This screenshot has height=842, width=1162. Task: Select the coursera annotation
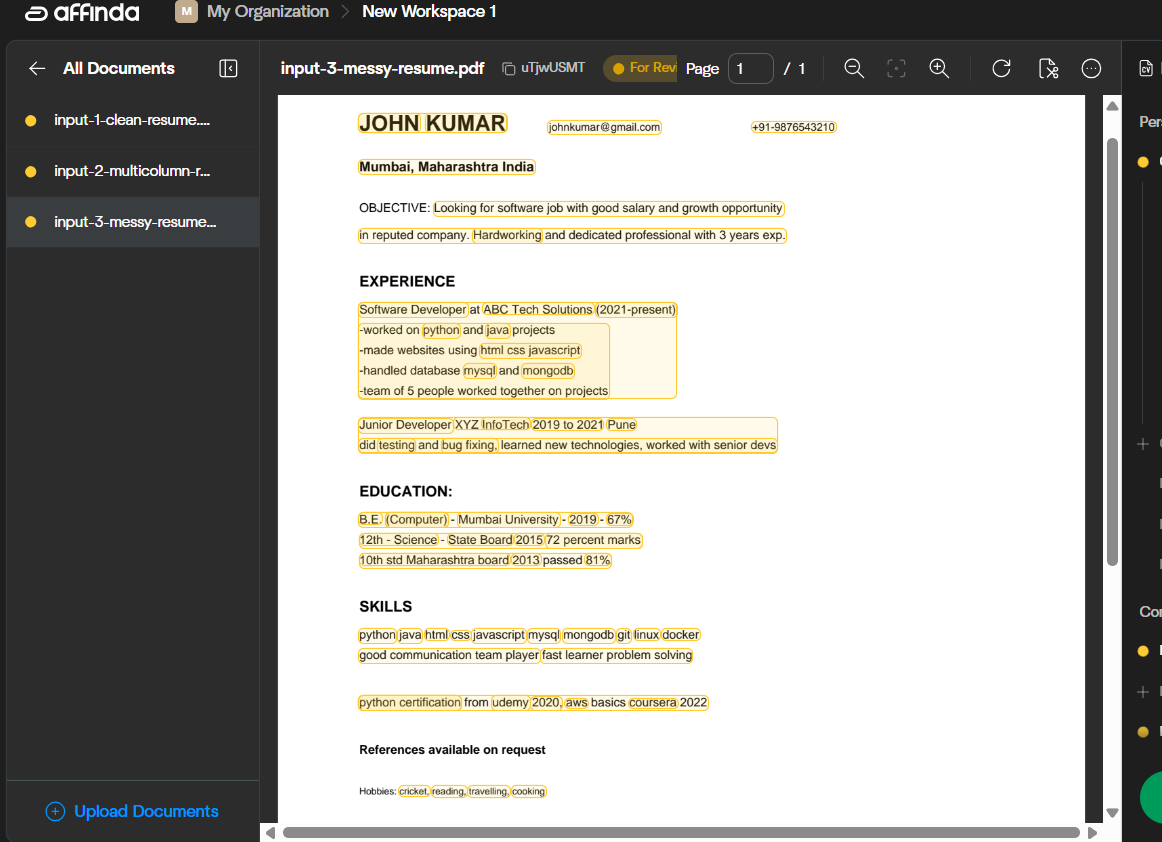653,702
